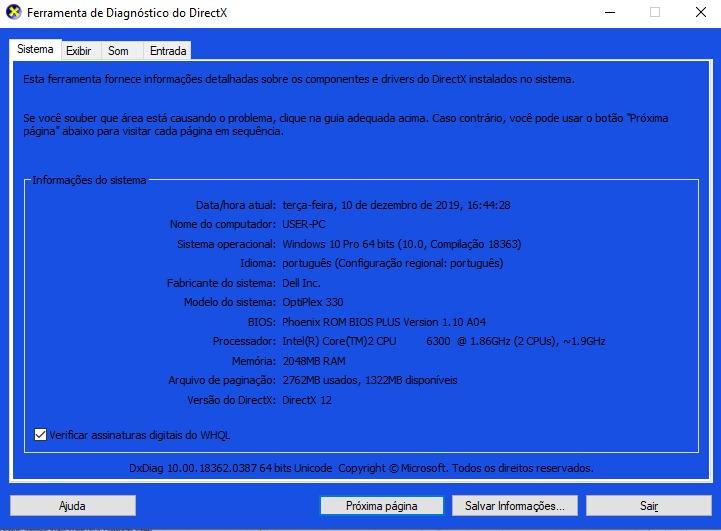Click processor value 'Intel(R) Core(TM)2 CPU 6300'
721x531 pixels.
click(x=366, y=341)
